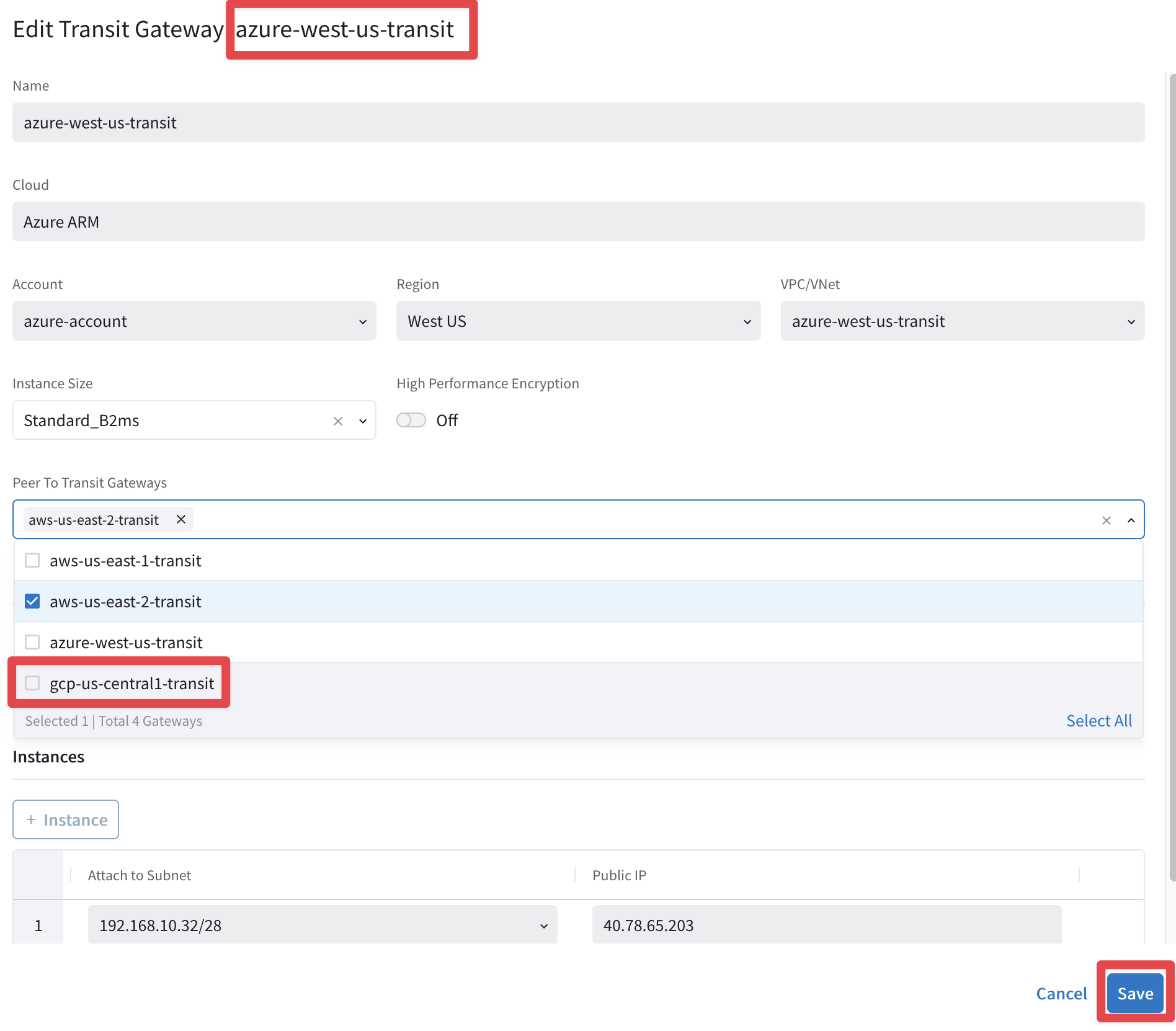1176x1031 pixels.
Task: Clear all Peer To Transit Gateways selections
Action: coord(1106,520)
